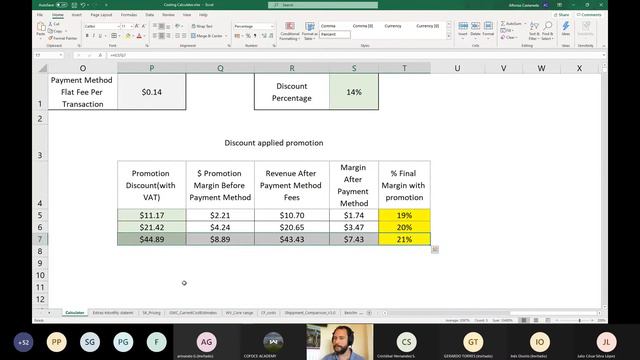Open the font size dropdown

(x=132, y=26)
